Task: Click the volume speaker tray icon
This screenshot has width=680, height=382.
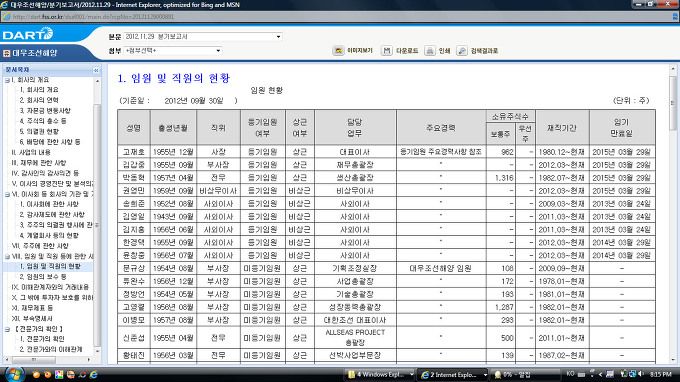Action: click(x=641, y=374)
